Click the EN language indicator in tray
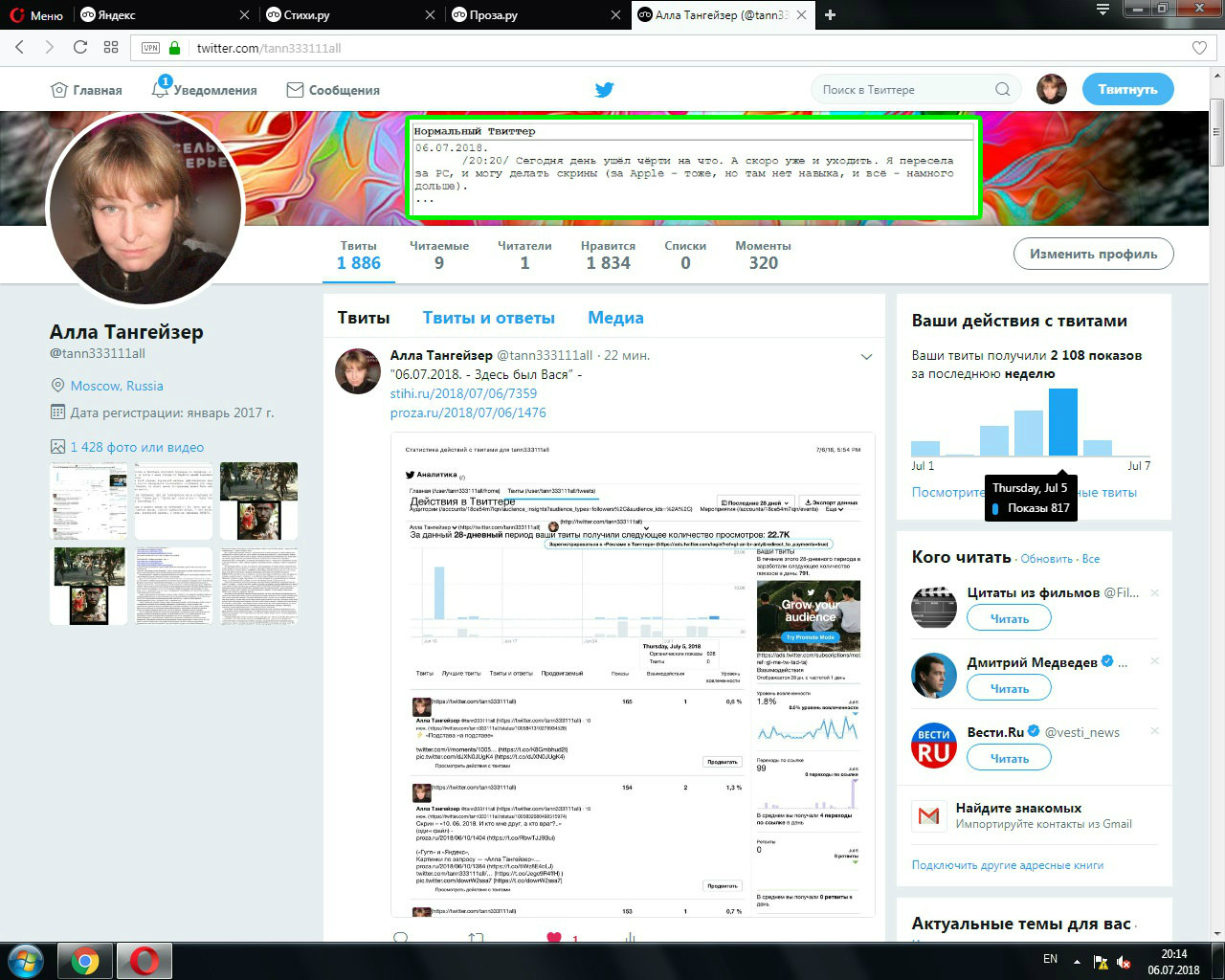 click(x=1050, y=959)
